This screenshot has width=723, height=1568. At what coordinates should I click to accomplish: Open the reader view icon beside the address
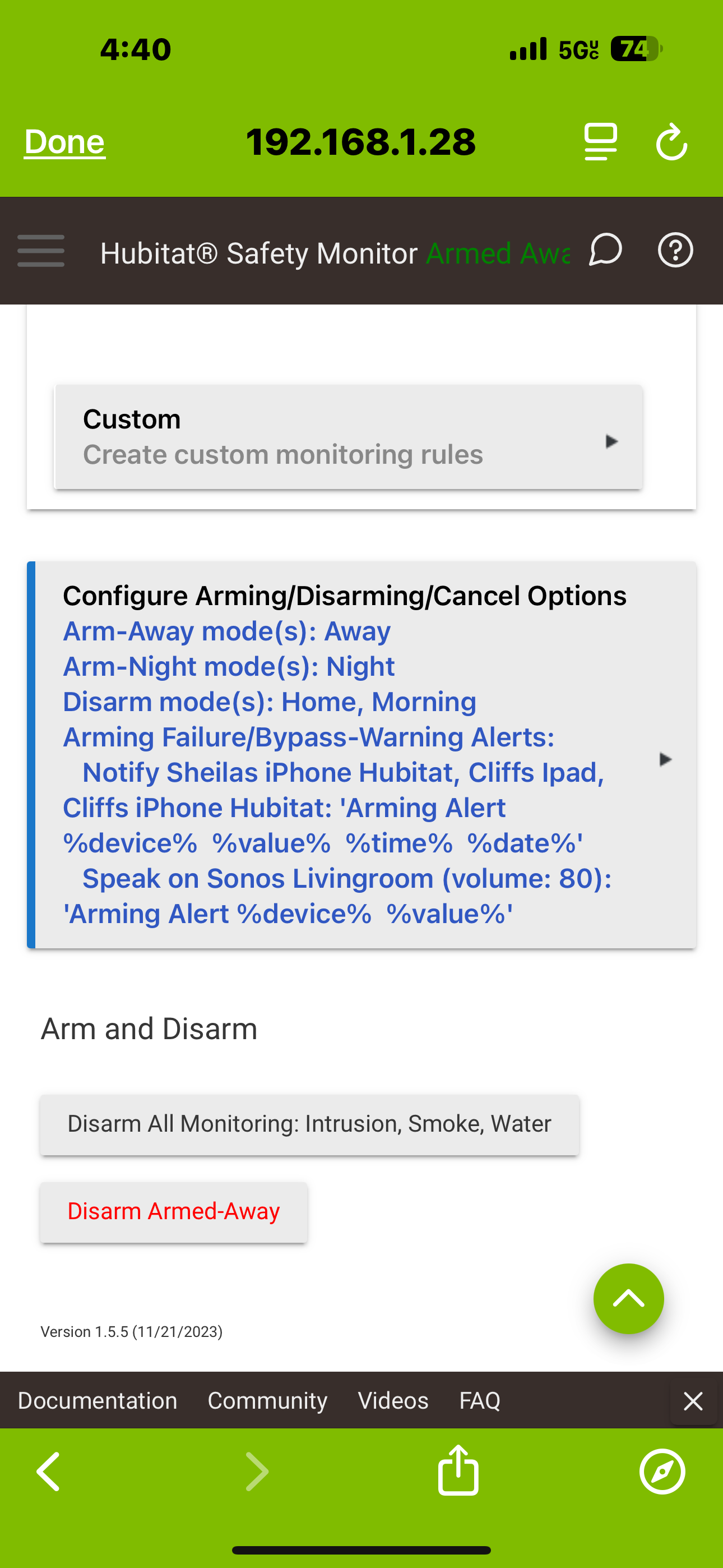click(600, 142)
